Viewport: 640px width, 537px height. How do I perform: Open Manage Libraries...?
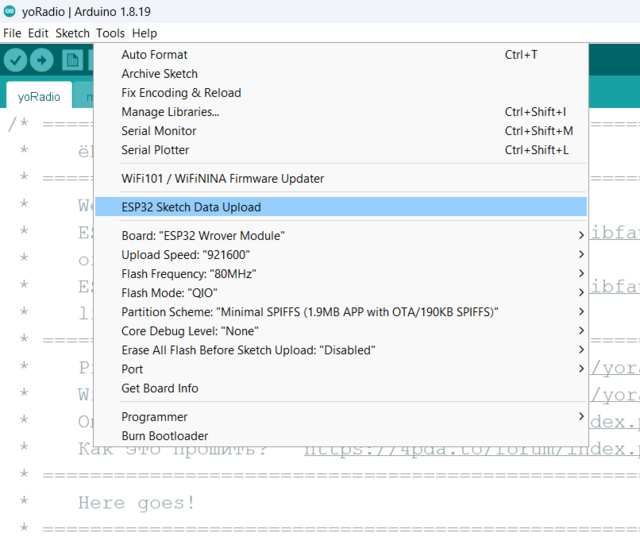(341, 112)
